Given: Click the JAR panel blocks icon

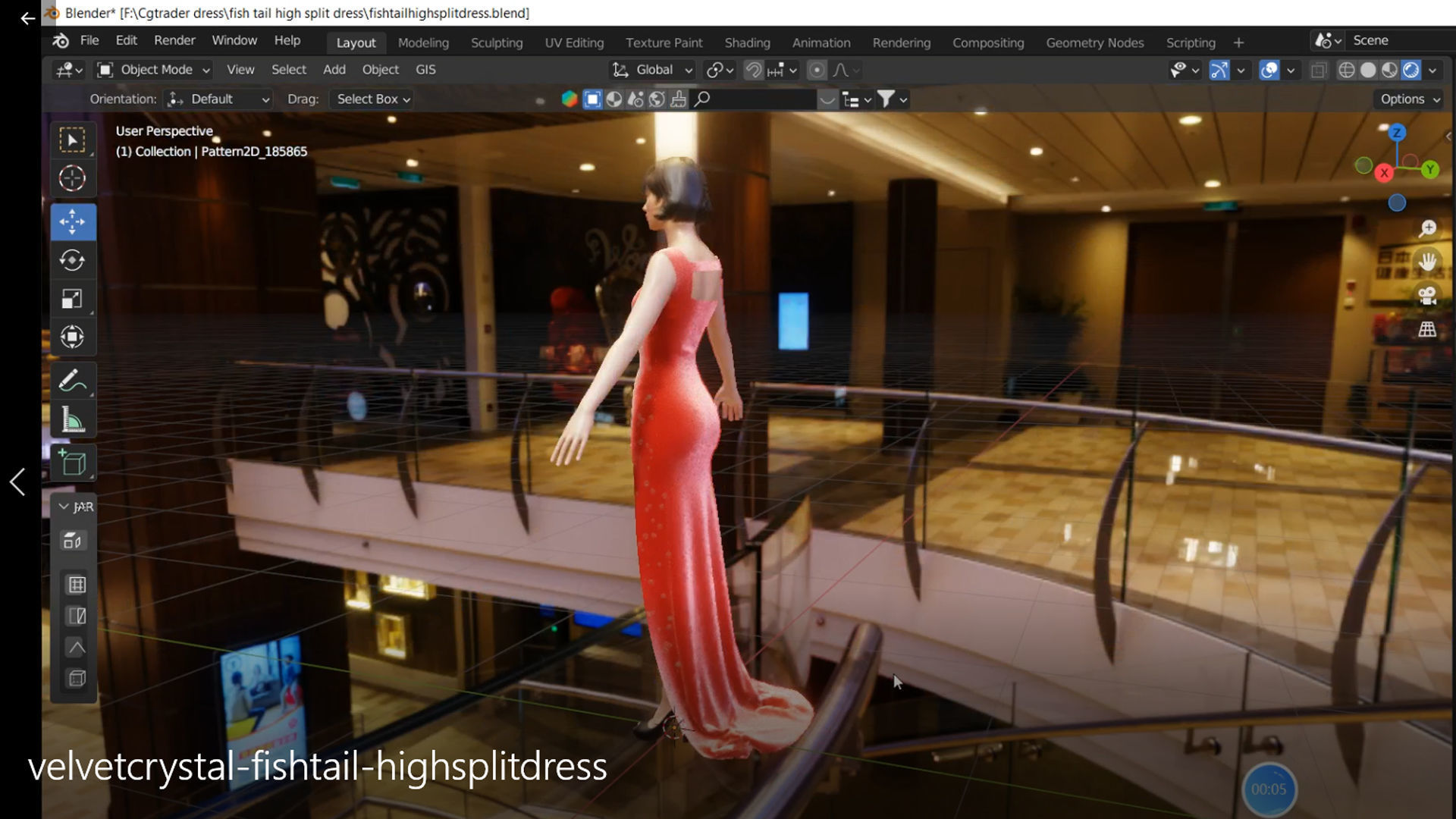Looking at the screenshot, I should point(73,541).
